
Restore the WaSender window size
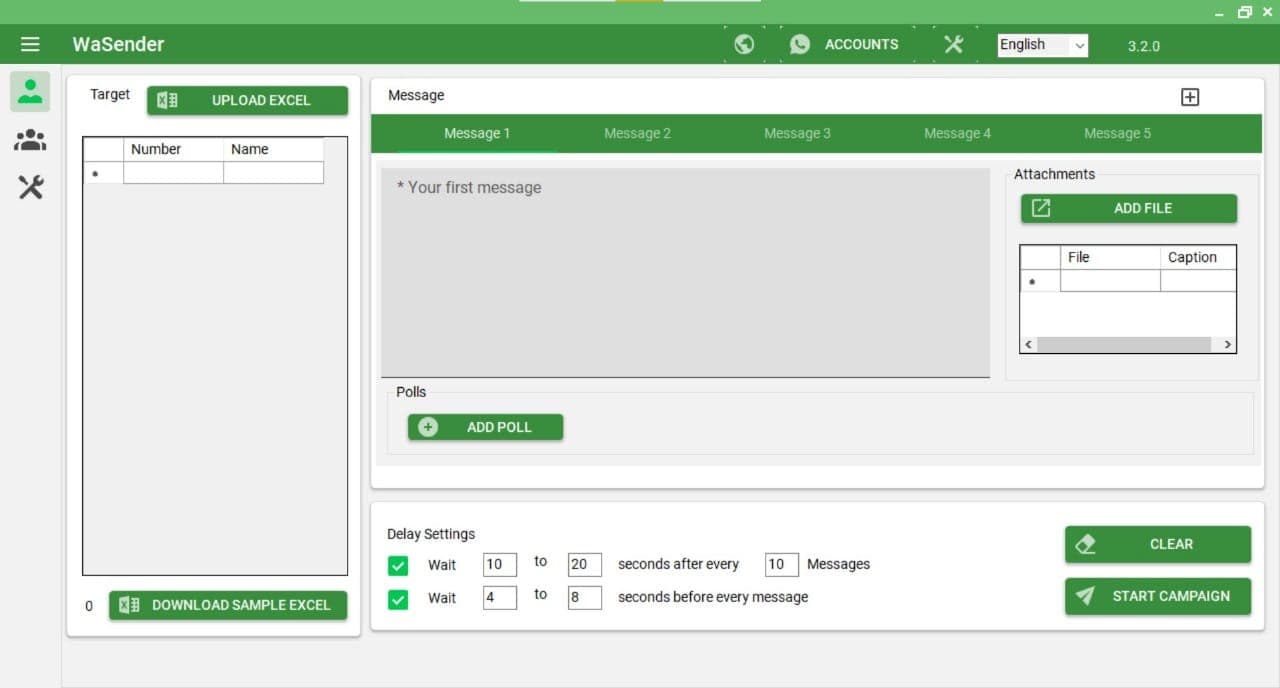pos(1245,12)
